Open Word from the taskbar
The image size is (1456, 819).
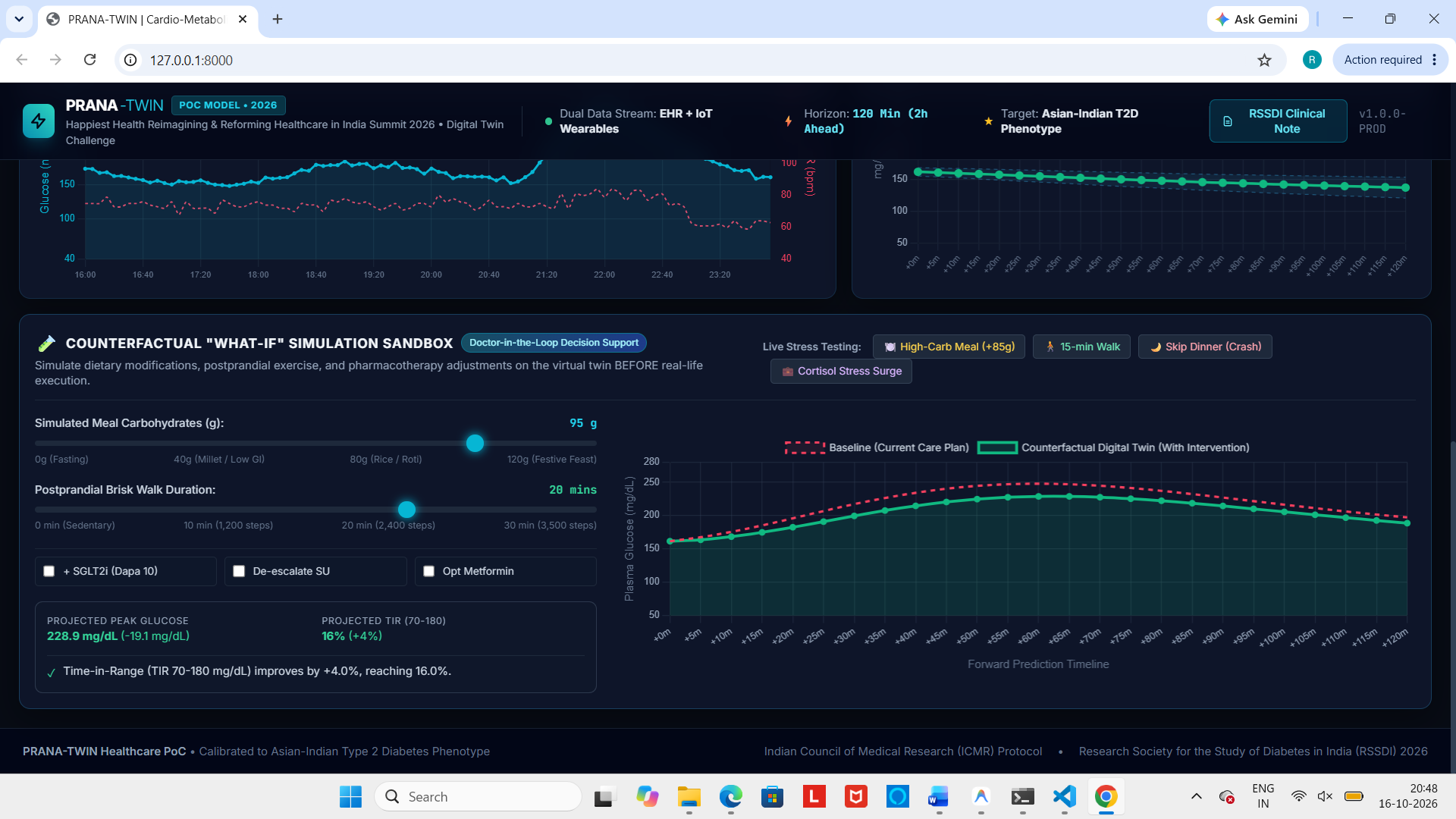click(939, 796)
